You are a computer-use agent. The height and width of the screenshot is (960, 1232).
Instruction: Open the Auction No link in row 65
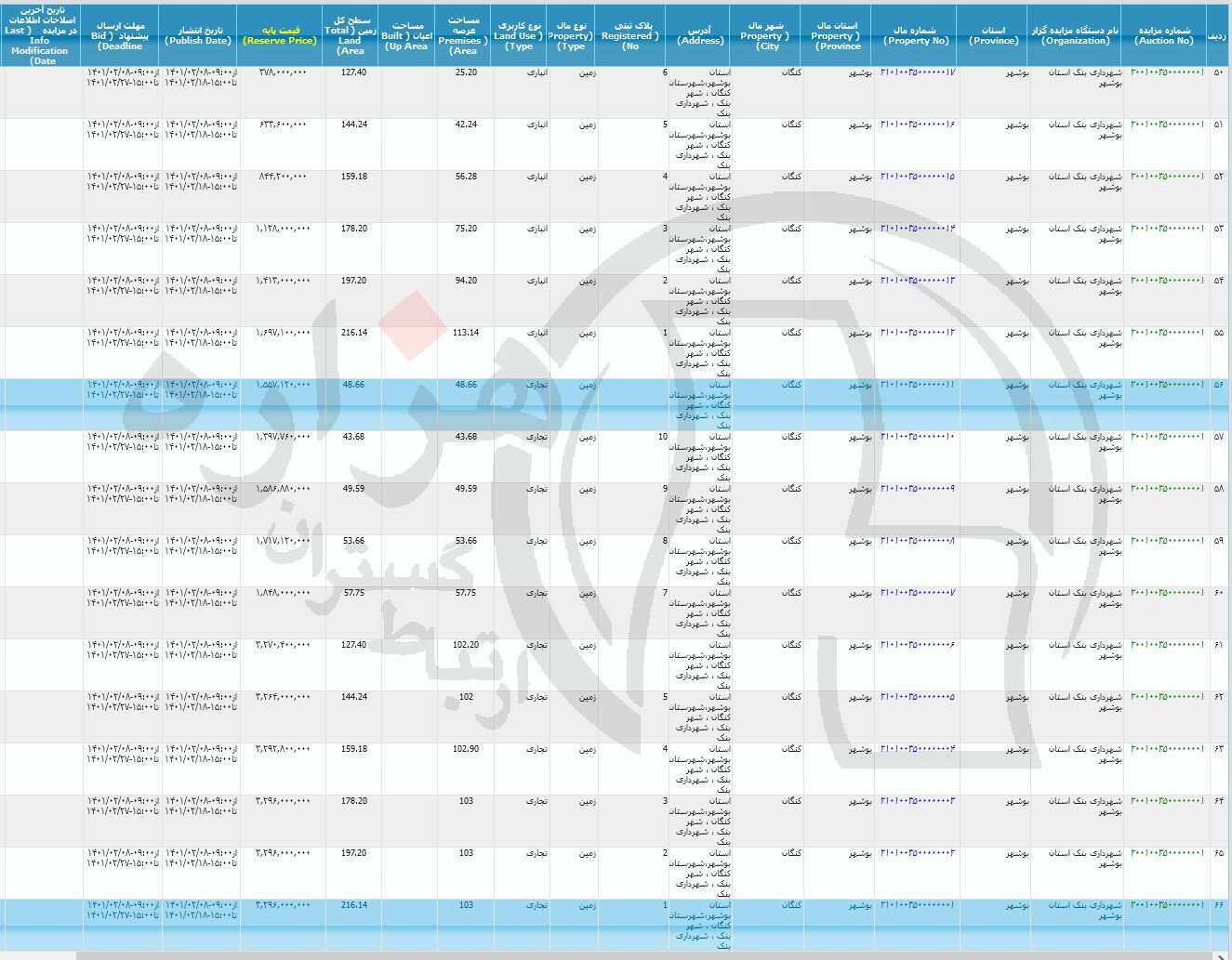click(1167, 853)
